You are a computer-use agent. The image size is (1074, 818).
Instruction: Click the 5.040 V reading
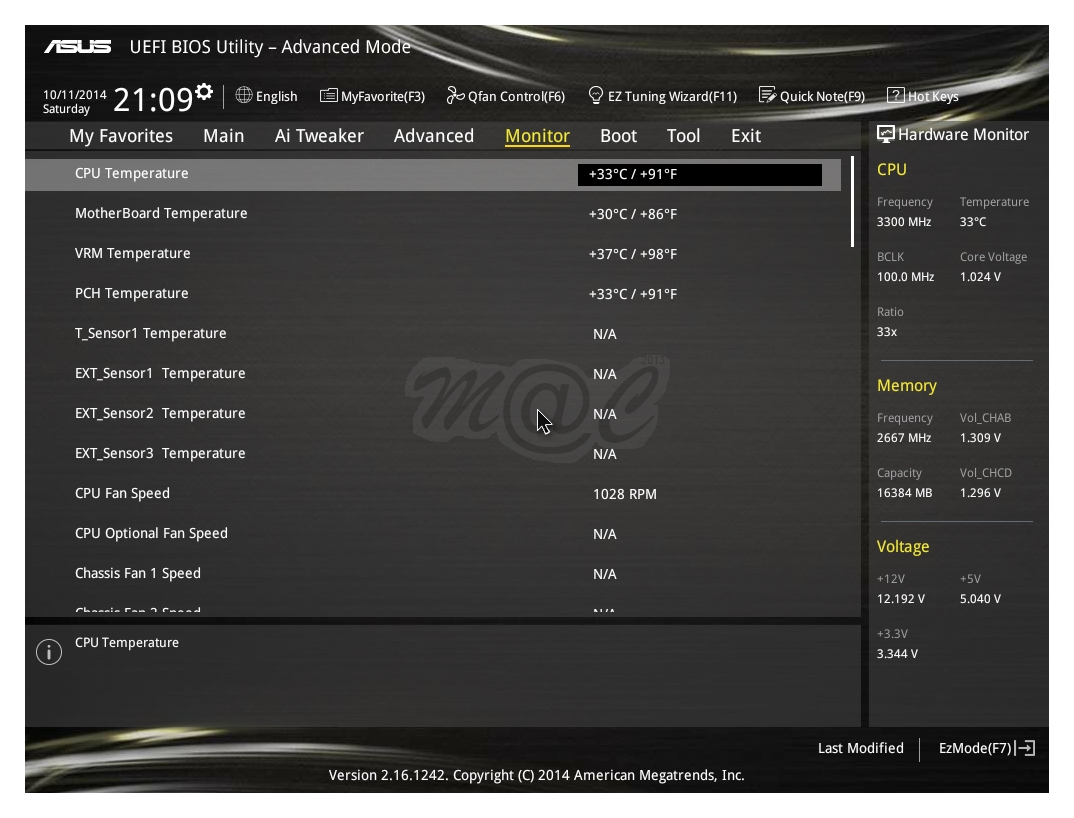[980, 599]
